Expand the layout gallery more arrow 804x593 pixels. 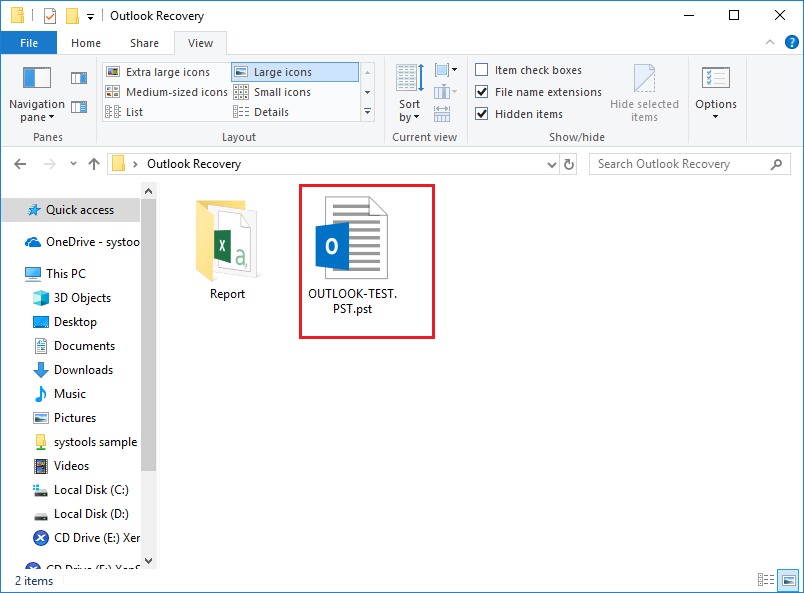368,111
